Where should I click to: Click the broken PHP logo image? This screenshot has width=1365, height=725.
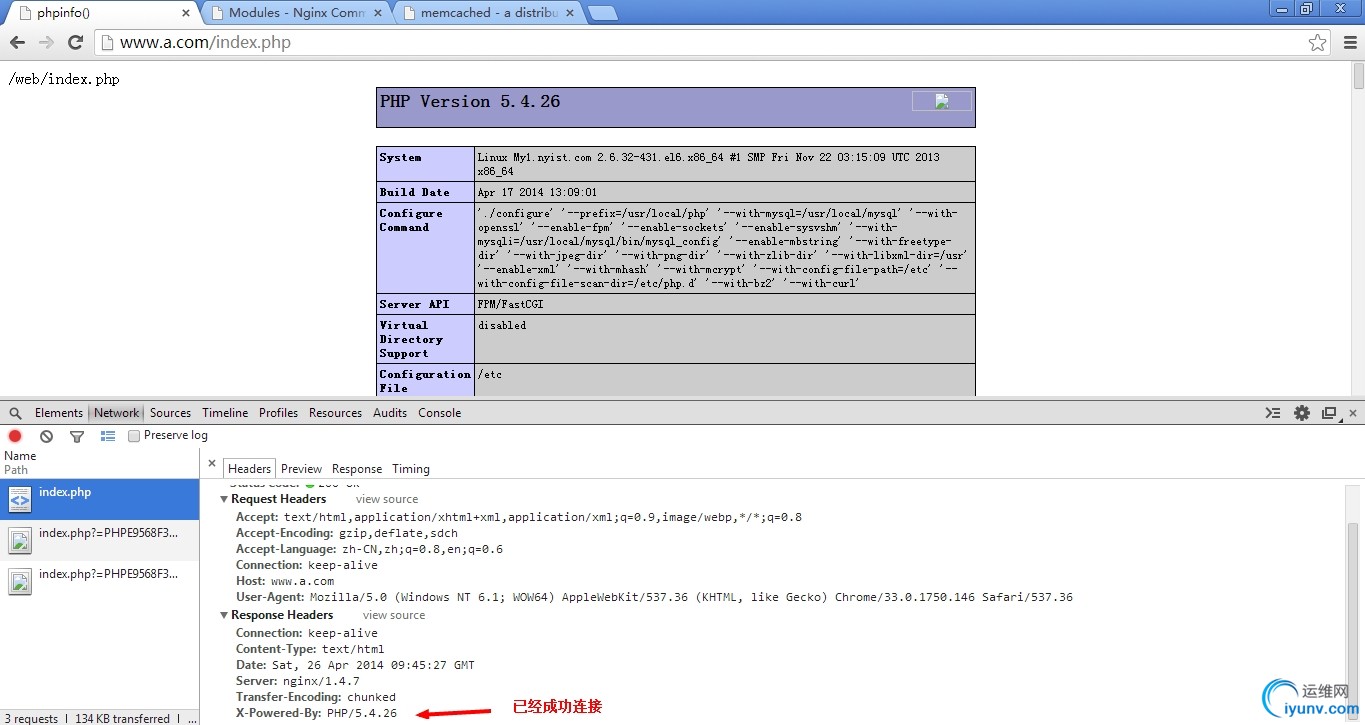point(941,101)
